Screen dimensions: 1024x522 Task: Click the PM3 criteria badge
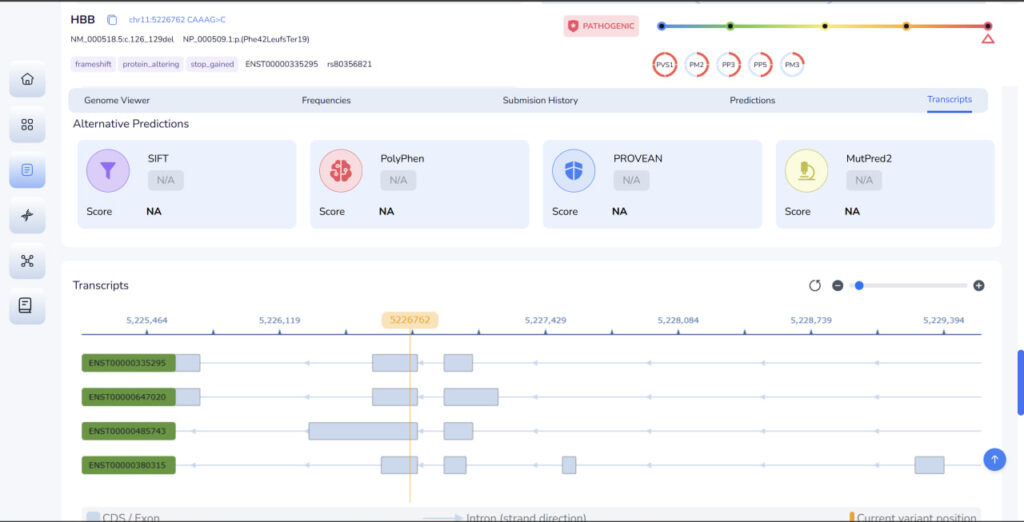pos(792,65)
